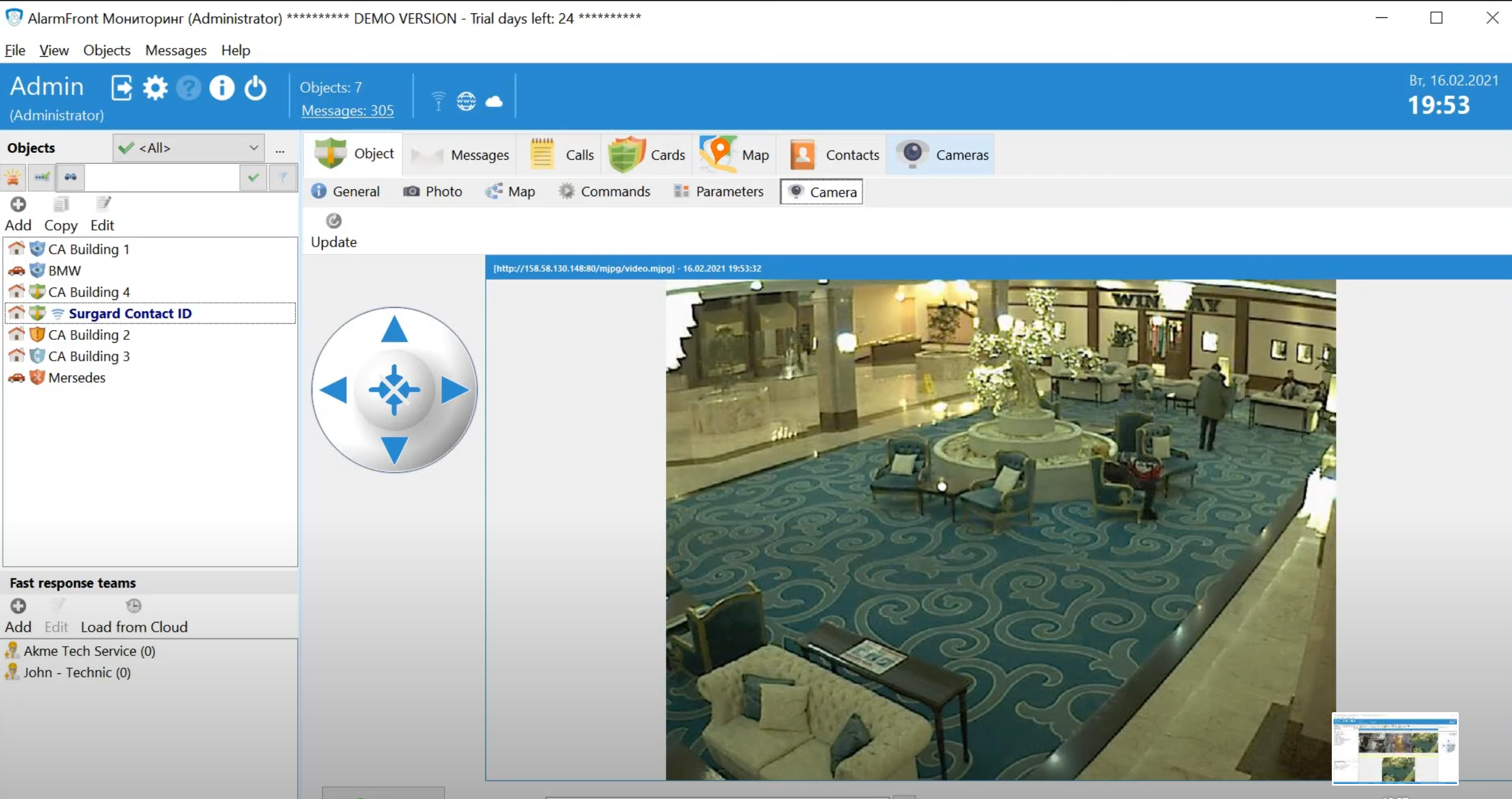Click the power shutdown icon
This screenshot has width=1512, height=799.
pyautogui.click(x=255, y=89)
